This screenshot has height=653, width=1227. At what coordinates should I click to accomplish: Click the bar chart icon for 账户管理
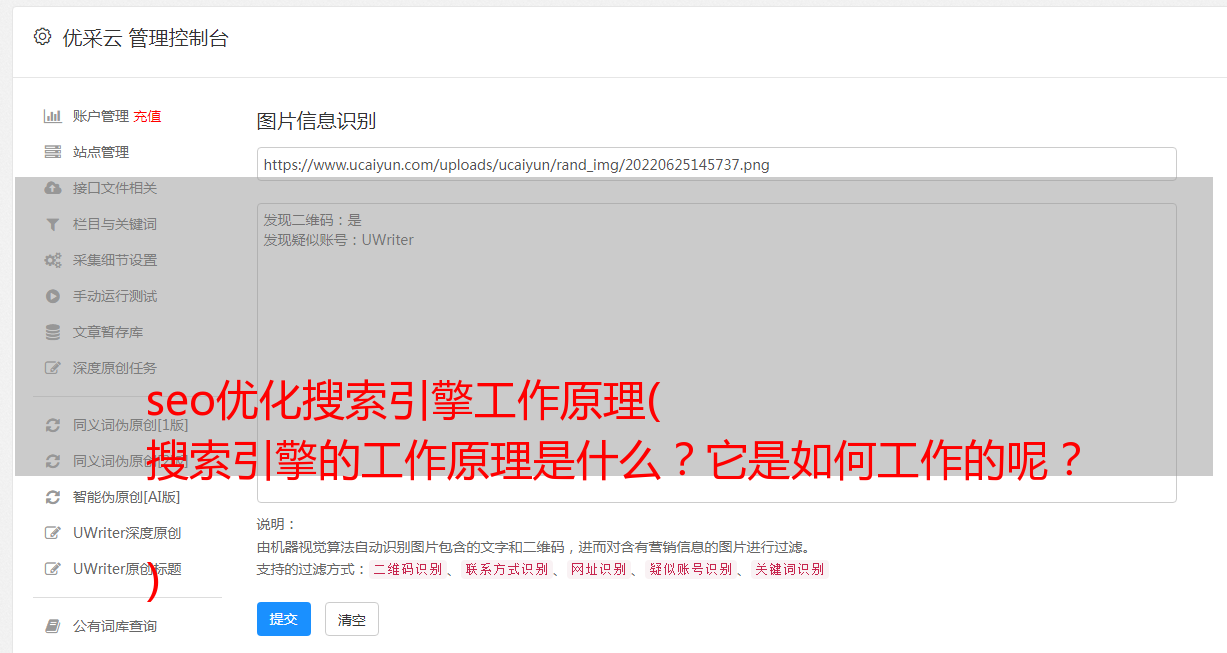[x=53, y=116]
